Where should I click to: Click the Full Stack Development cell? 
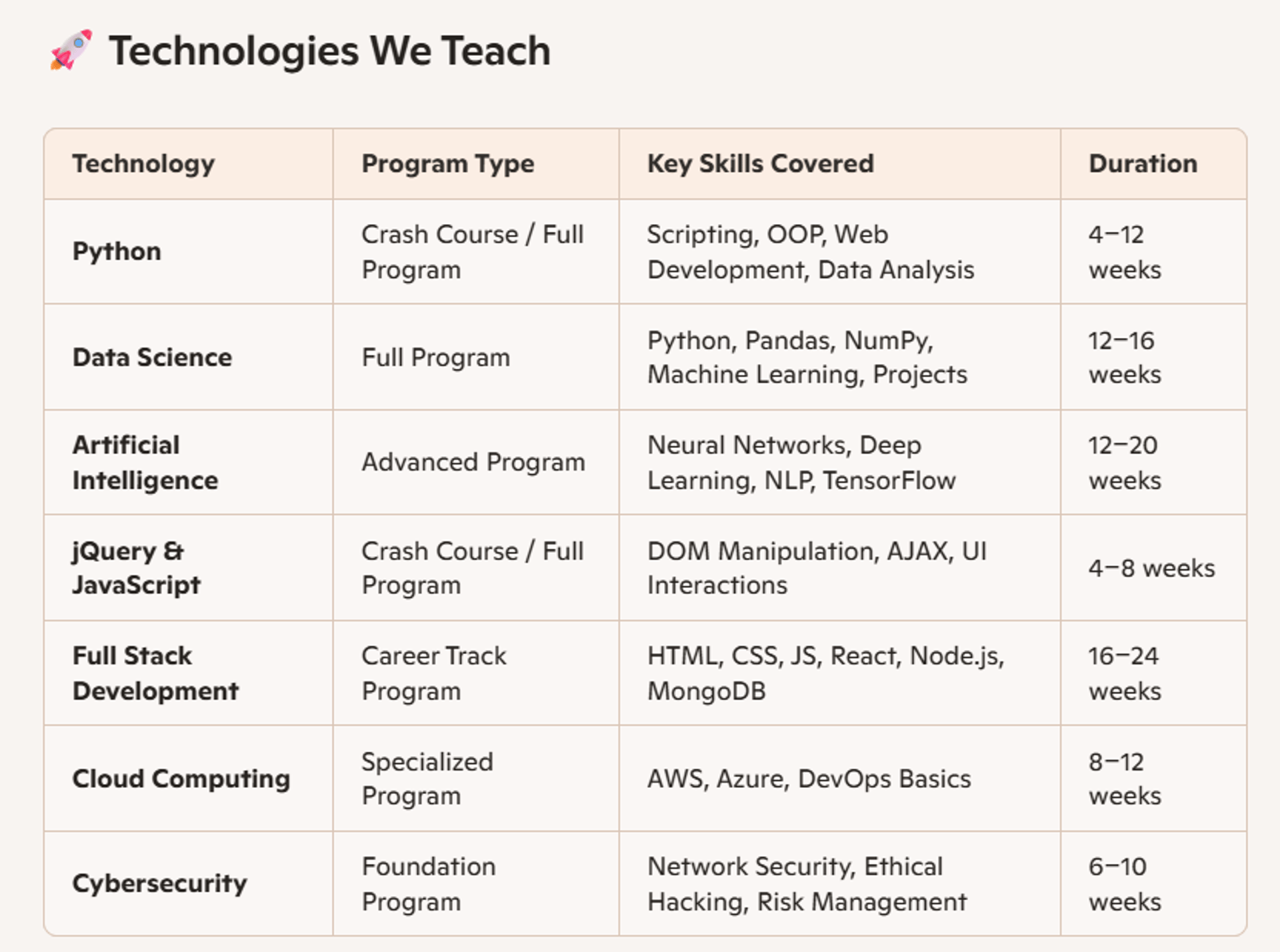[x=155, y=673]
